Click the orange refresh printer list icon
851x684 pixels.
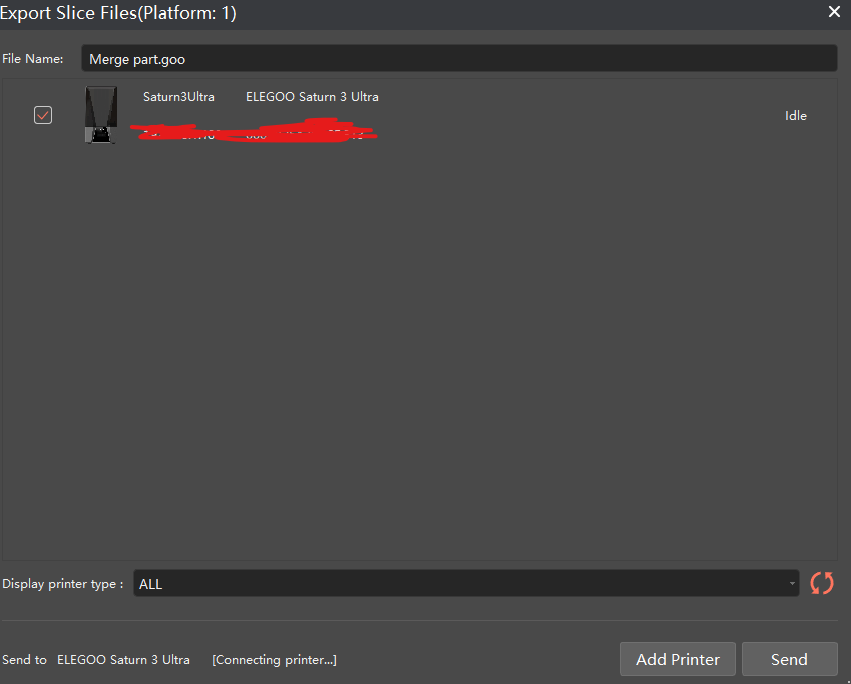pos(821,583)
